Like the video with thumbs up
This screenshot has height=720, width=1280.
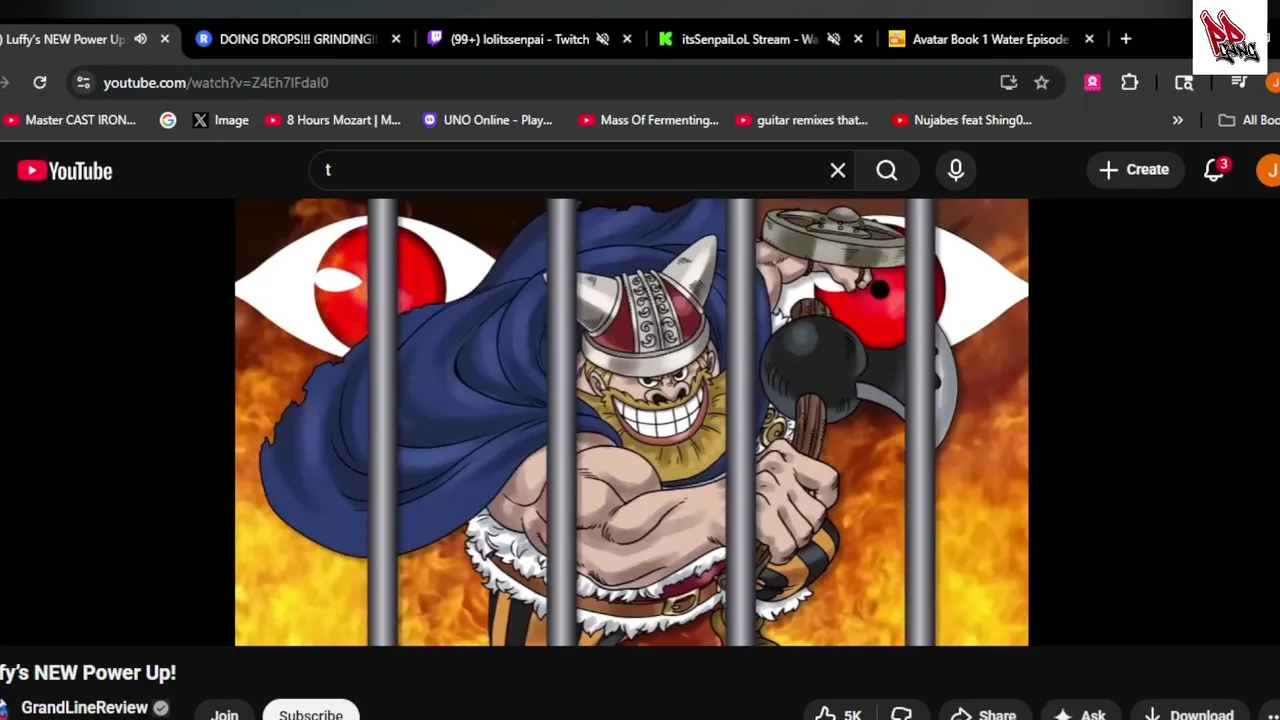[838, 714]
